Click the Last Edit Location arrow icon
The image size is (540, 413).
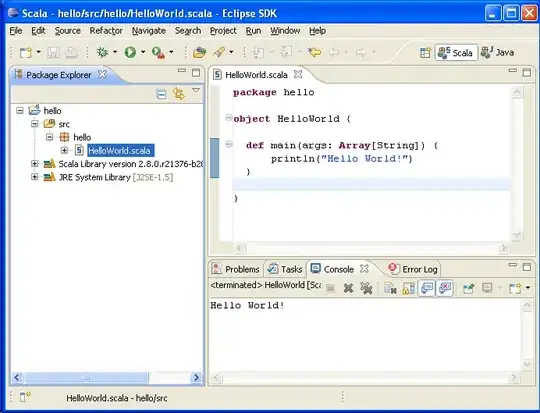coord(314,52)
